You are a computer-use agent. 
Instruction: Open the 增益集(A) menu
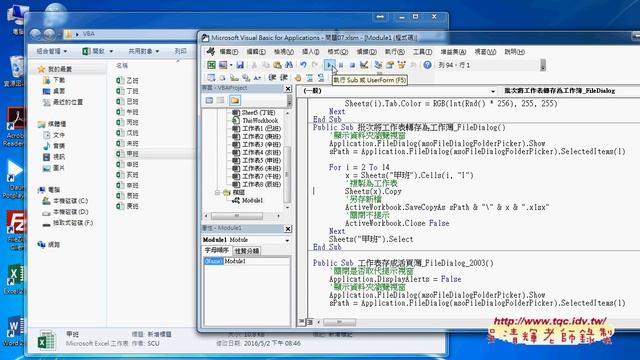453,52
